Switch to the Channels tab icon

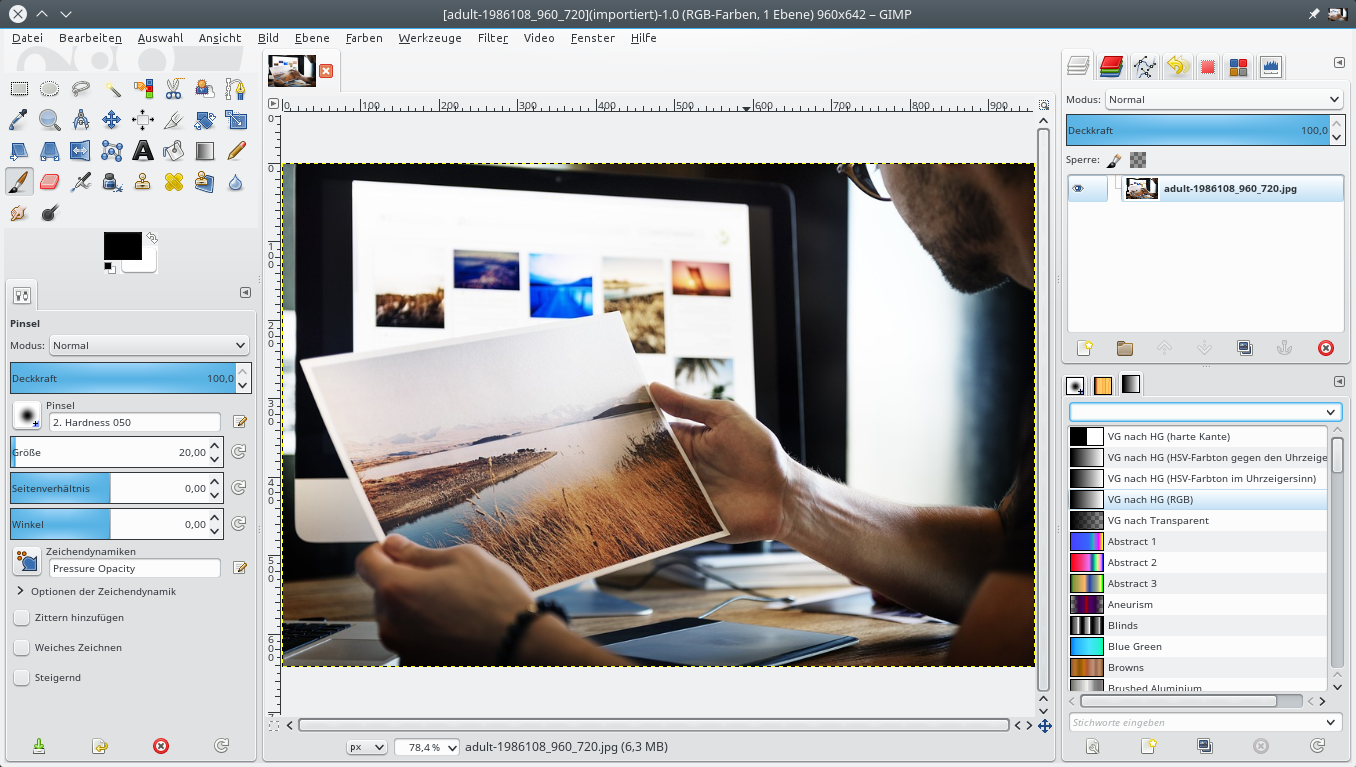click(1109, 66)
